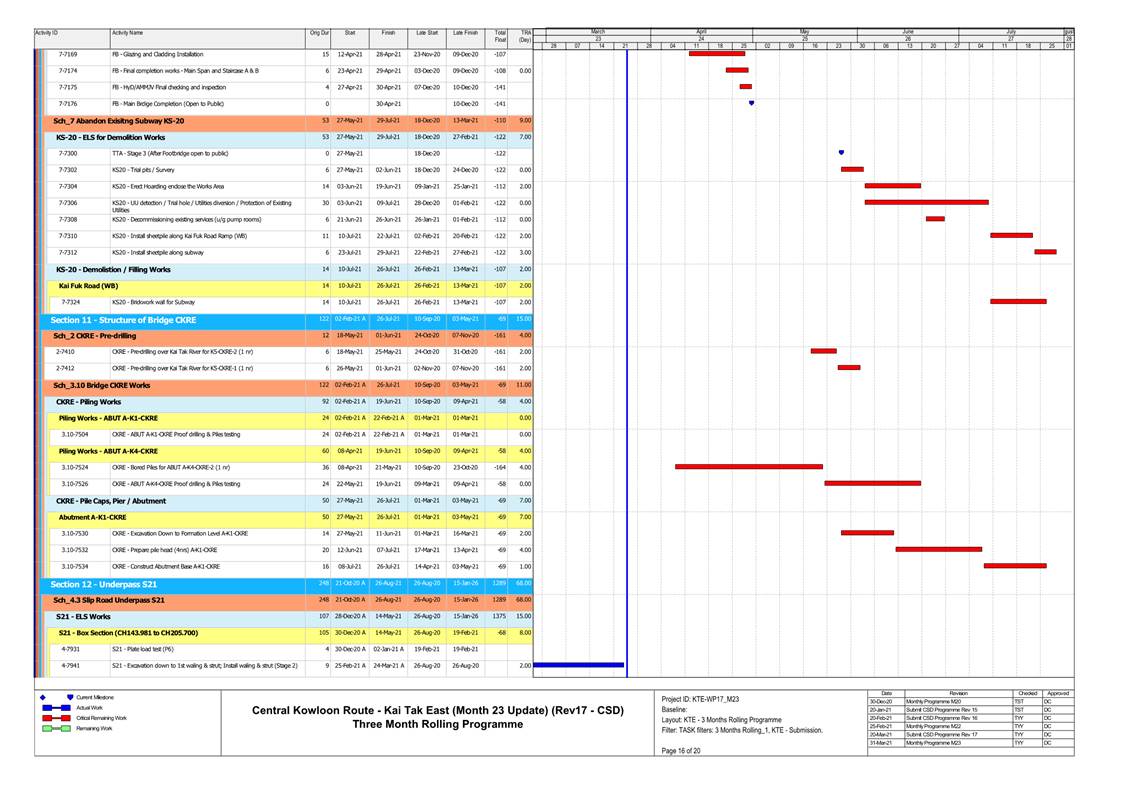Screen dimensions: 1139x805
Task: Select the TTA Stage 3 milestone marker
Action: click(x=841, y=153)
